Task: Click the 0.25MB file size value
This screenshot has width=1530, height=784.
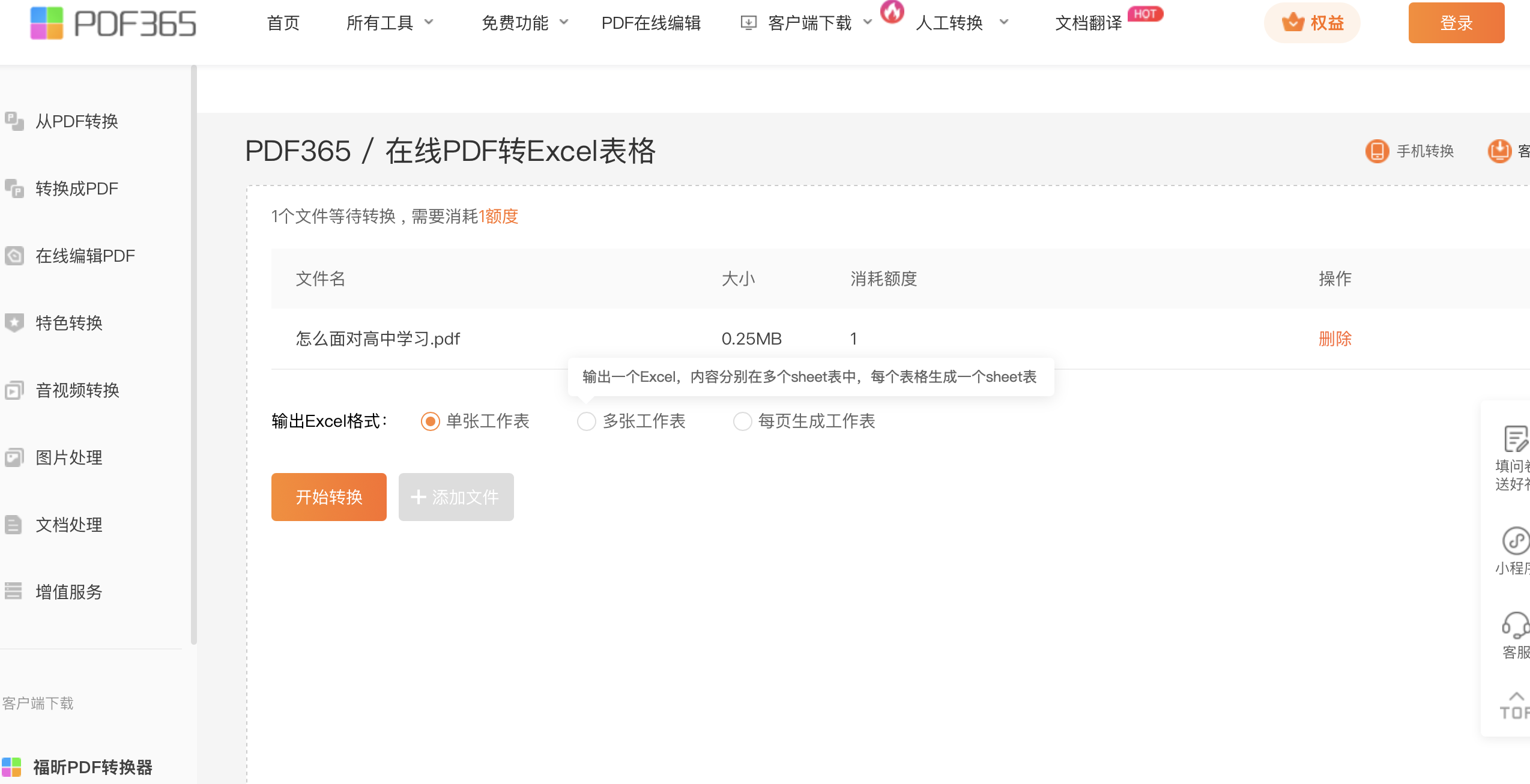Action: 752,339
